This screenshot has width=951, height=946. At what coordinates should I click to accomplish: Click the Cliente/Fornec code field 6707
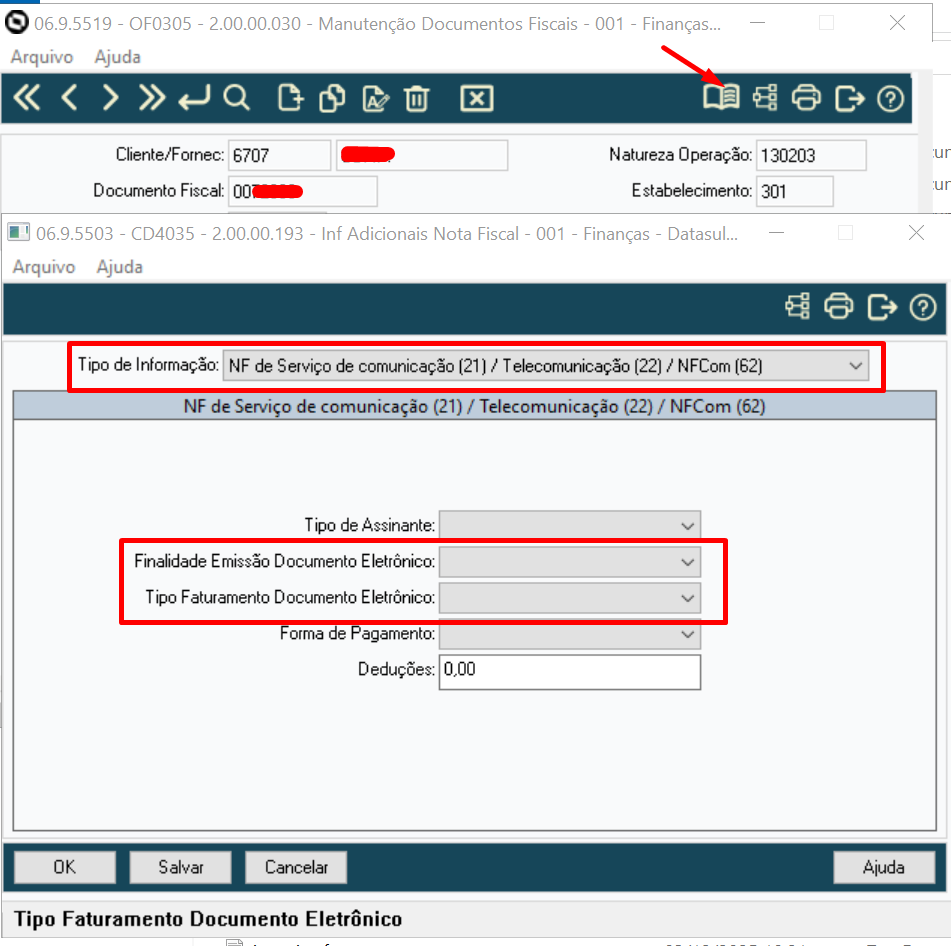click(x=280, y=155)
